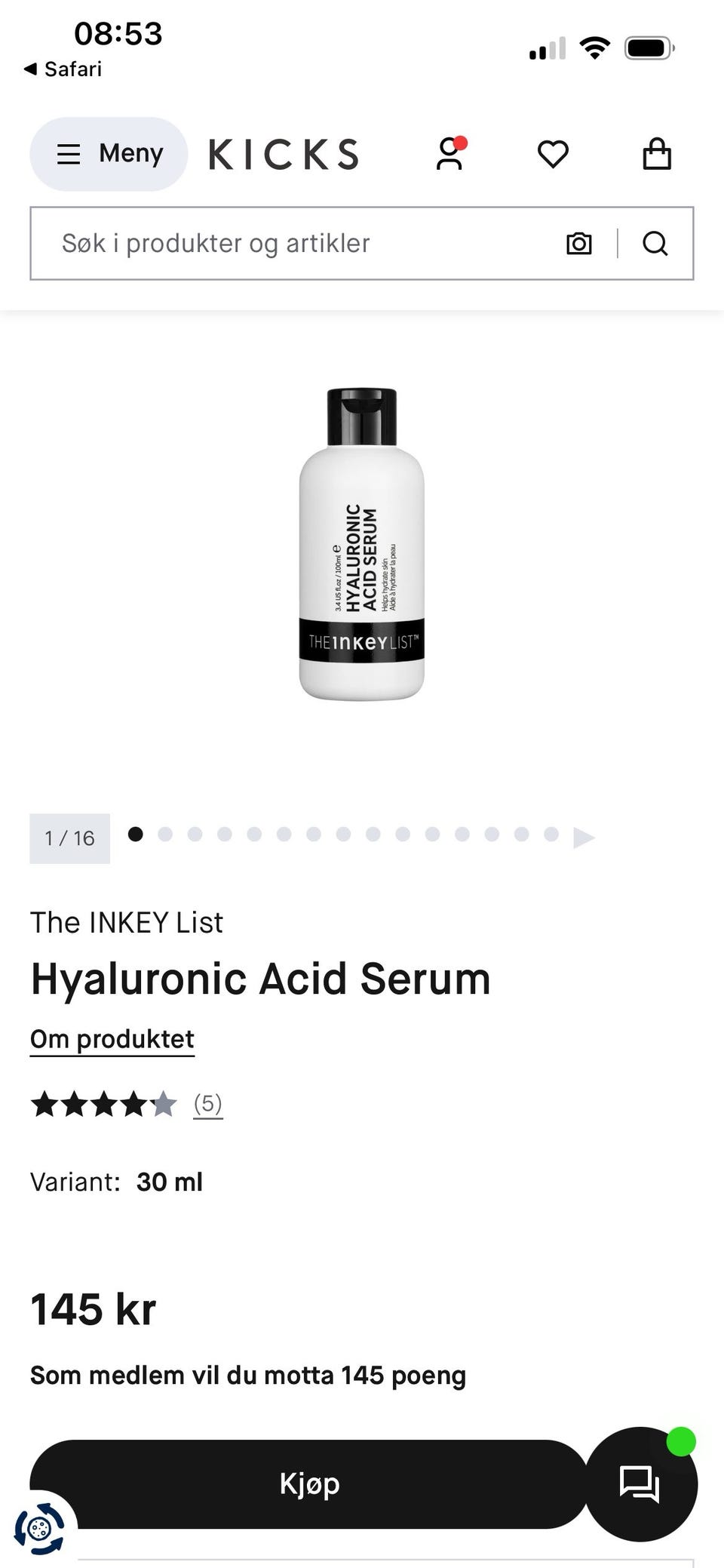Tap the Kjøp buy button
Image resolution: width=724 pixels, height=1568 pixels.
(309, 1483)
